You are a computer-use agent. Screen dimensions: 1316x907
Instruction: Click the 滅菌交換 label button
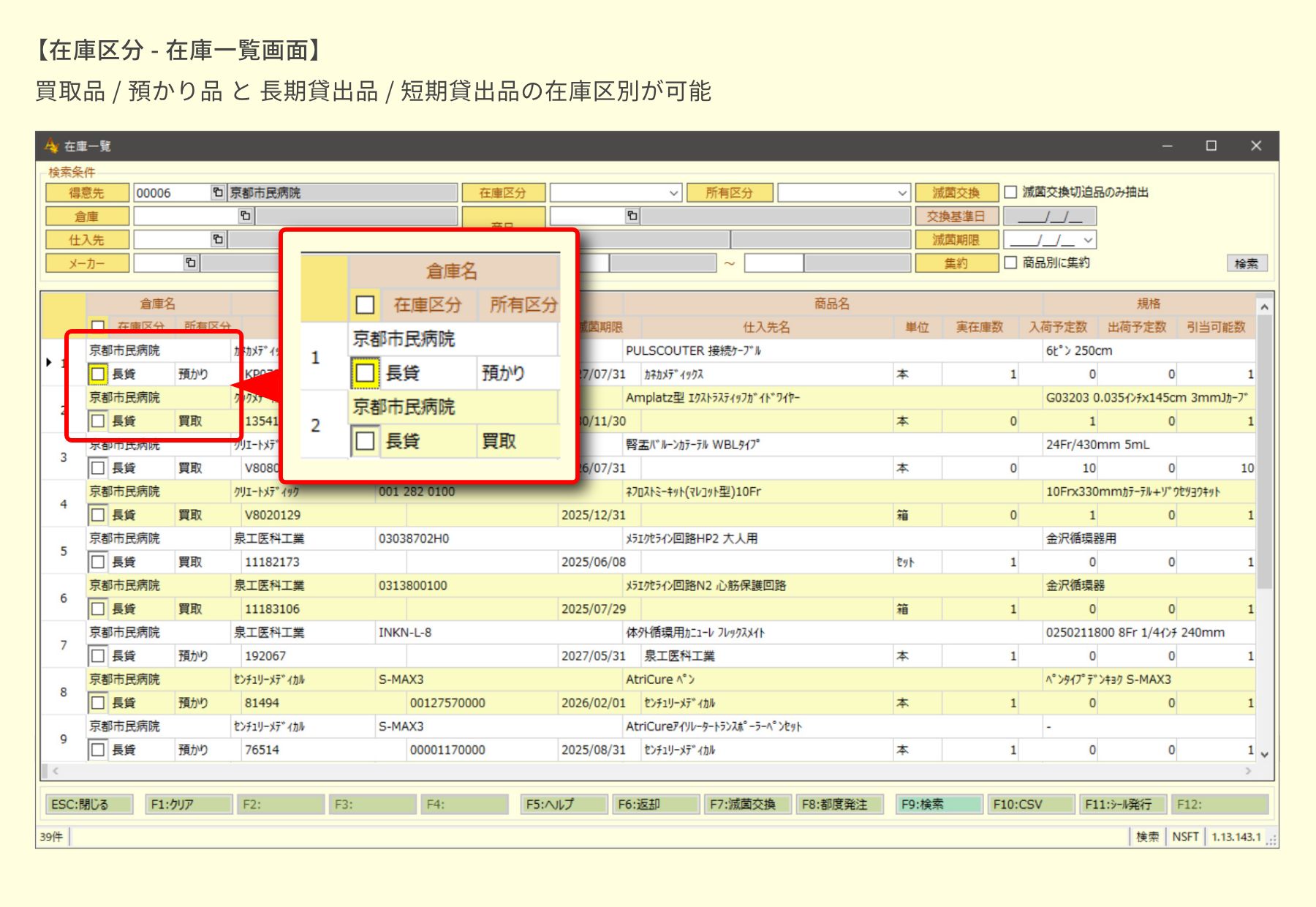pos(956,193)
